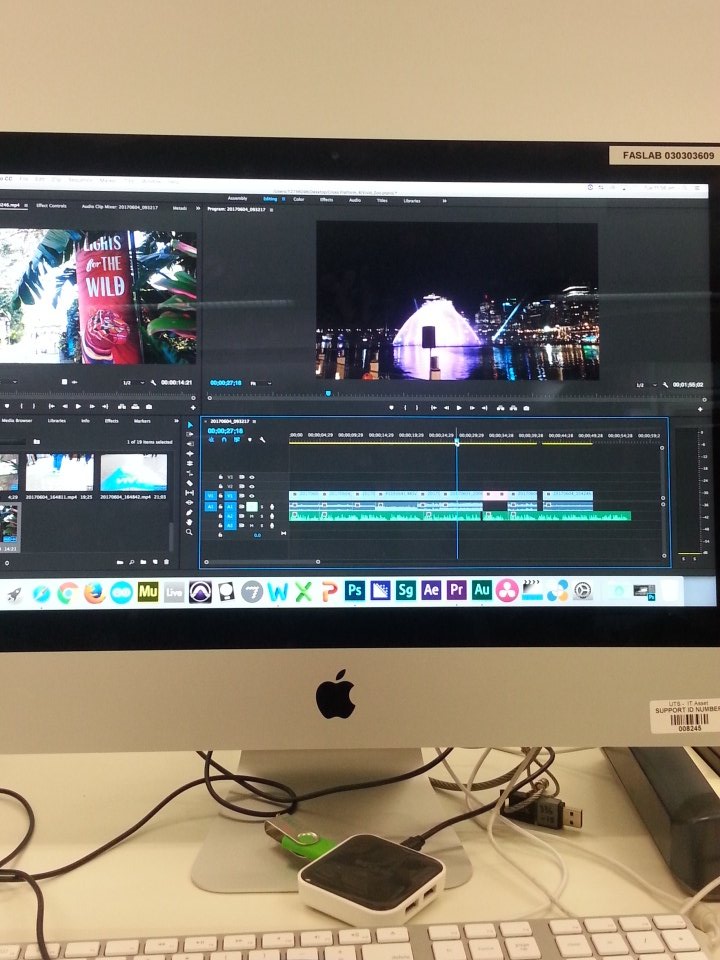Step forward one frame in Program monitor

coord(472,408)
